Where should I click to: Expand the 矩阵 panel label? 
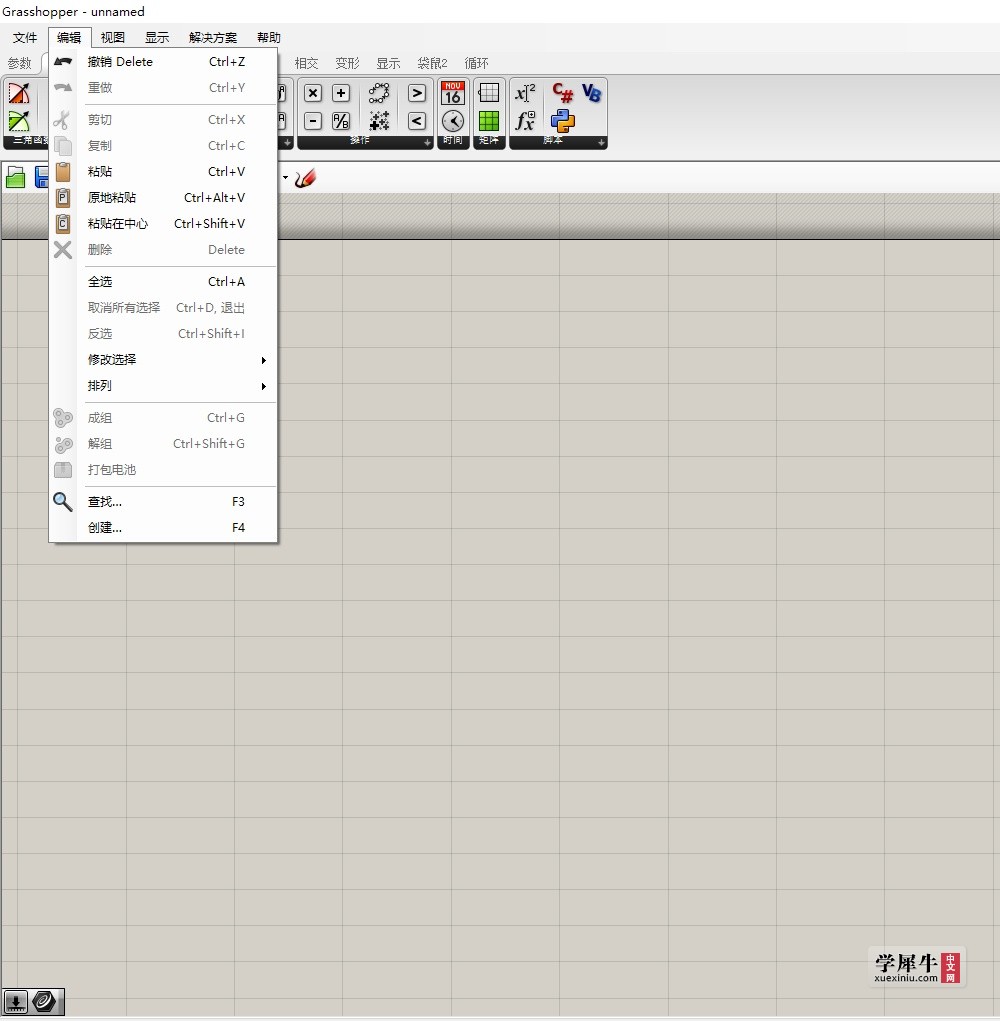489,141
